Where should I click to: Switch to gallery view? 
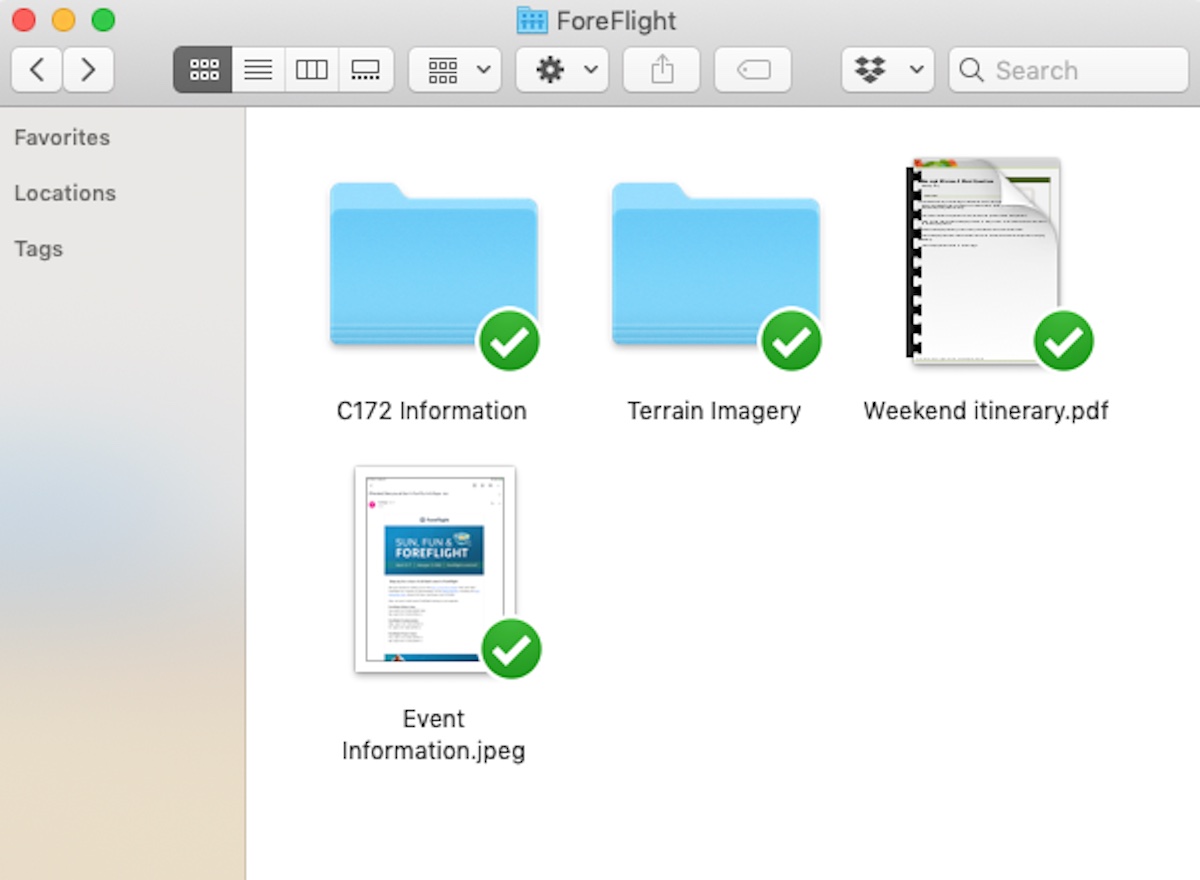(x=366, y=70)
